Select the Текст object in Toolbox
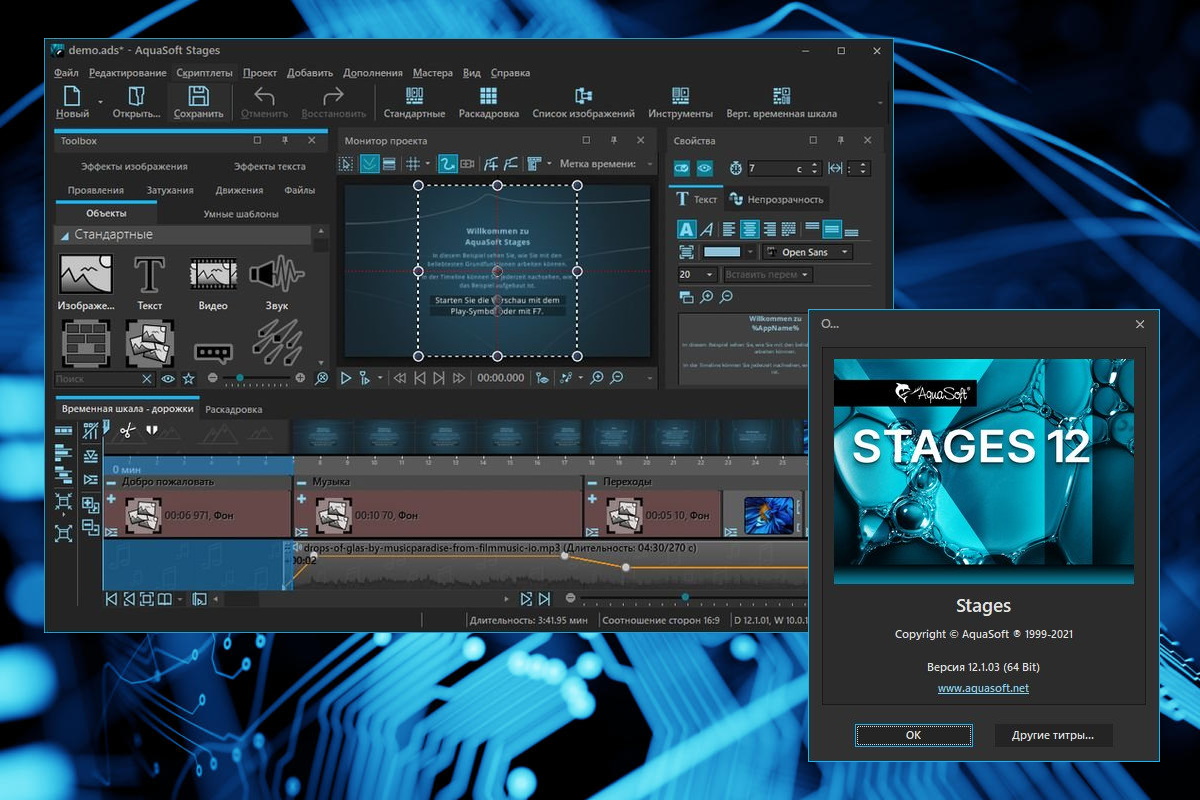1200x800 pixels. point(149,274)
